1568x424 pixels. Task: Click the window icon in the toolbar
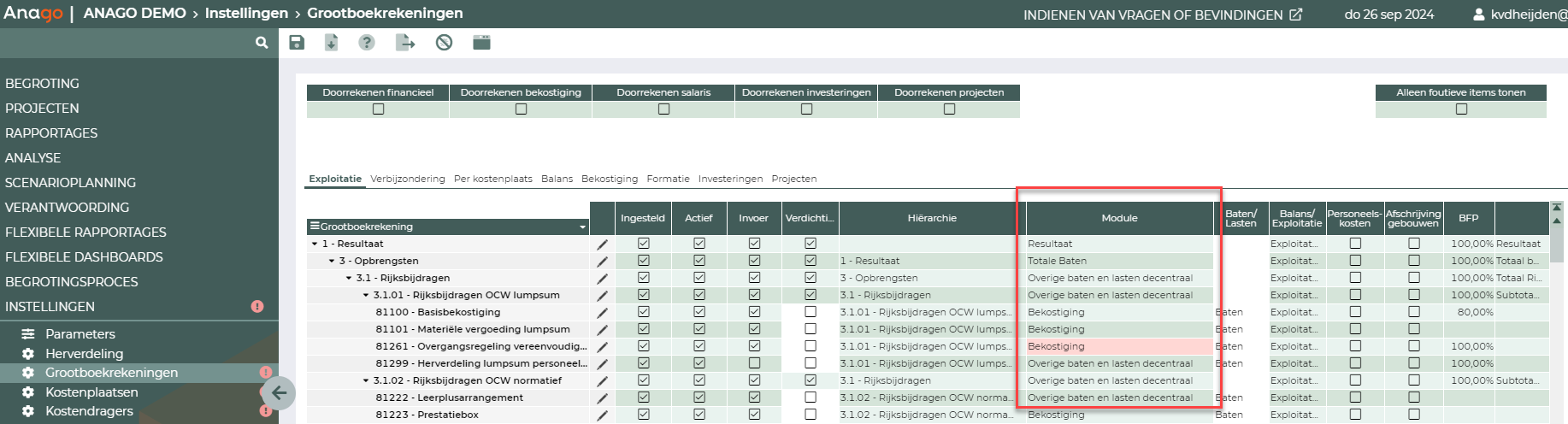click(x=481, y=43)
